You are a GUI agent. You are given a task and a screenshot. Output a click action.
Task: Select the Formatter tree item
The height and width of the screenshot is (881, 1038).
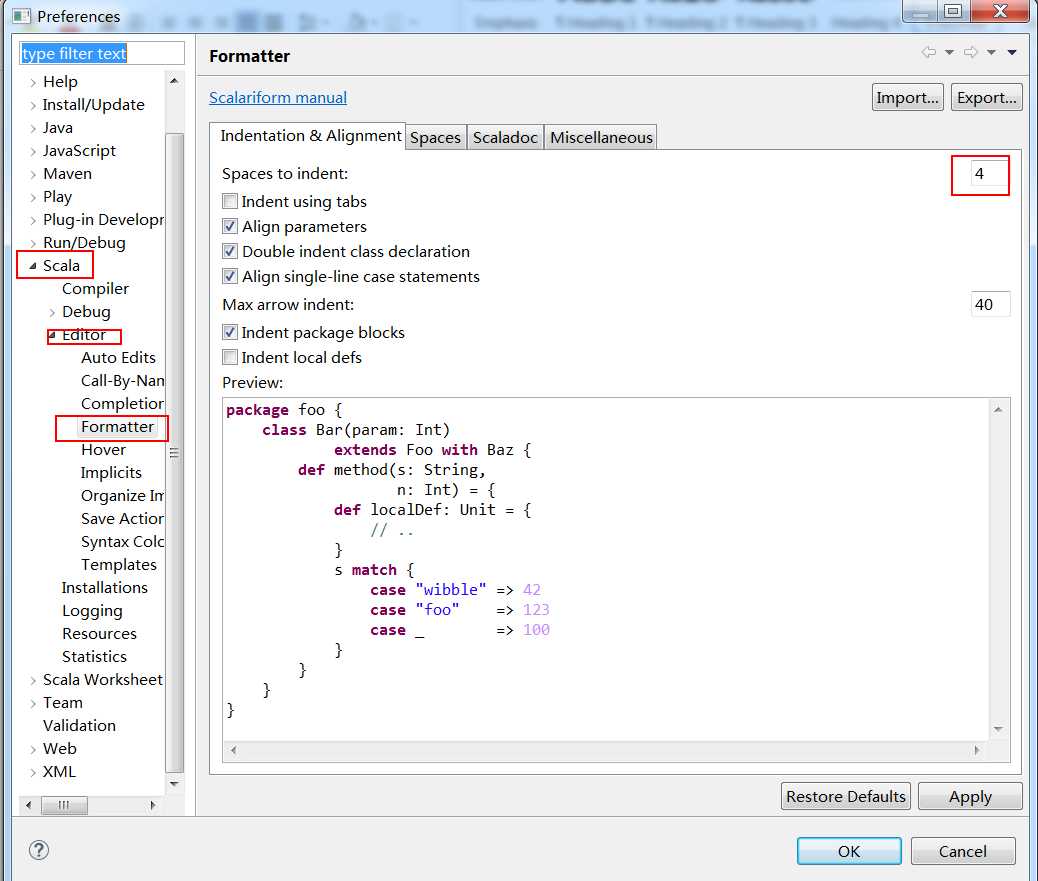117,426
